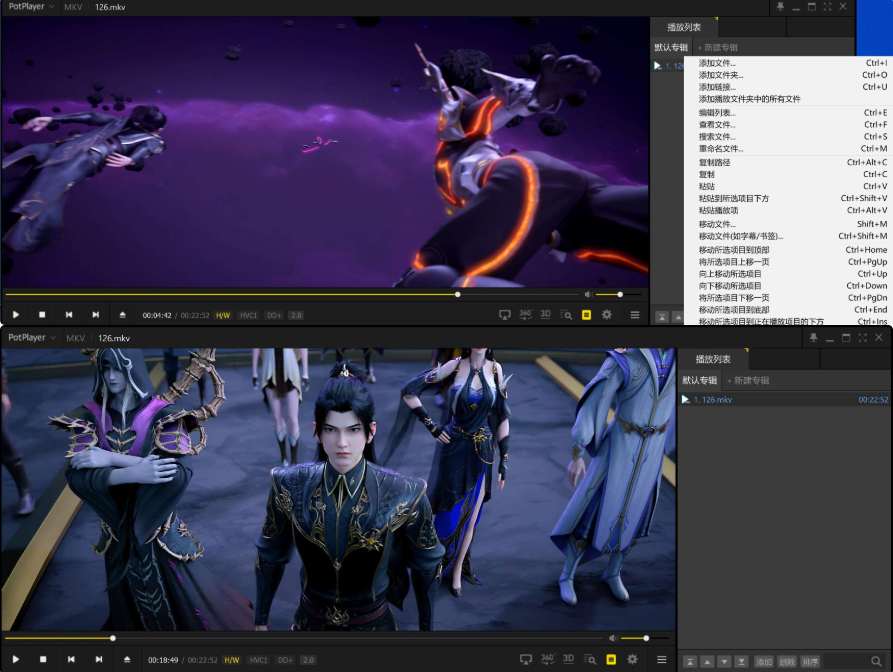Screen dimensions: 893x672
Task: Click the search magnifier in lower playlist panel
Action: click(x=876, y=662)
